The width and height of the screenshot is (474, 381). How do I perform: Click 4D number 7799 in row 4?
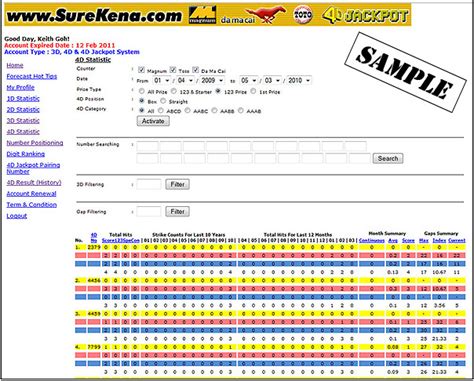[x=94, y=347]
